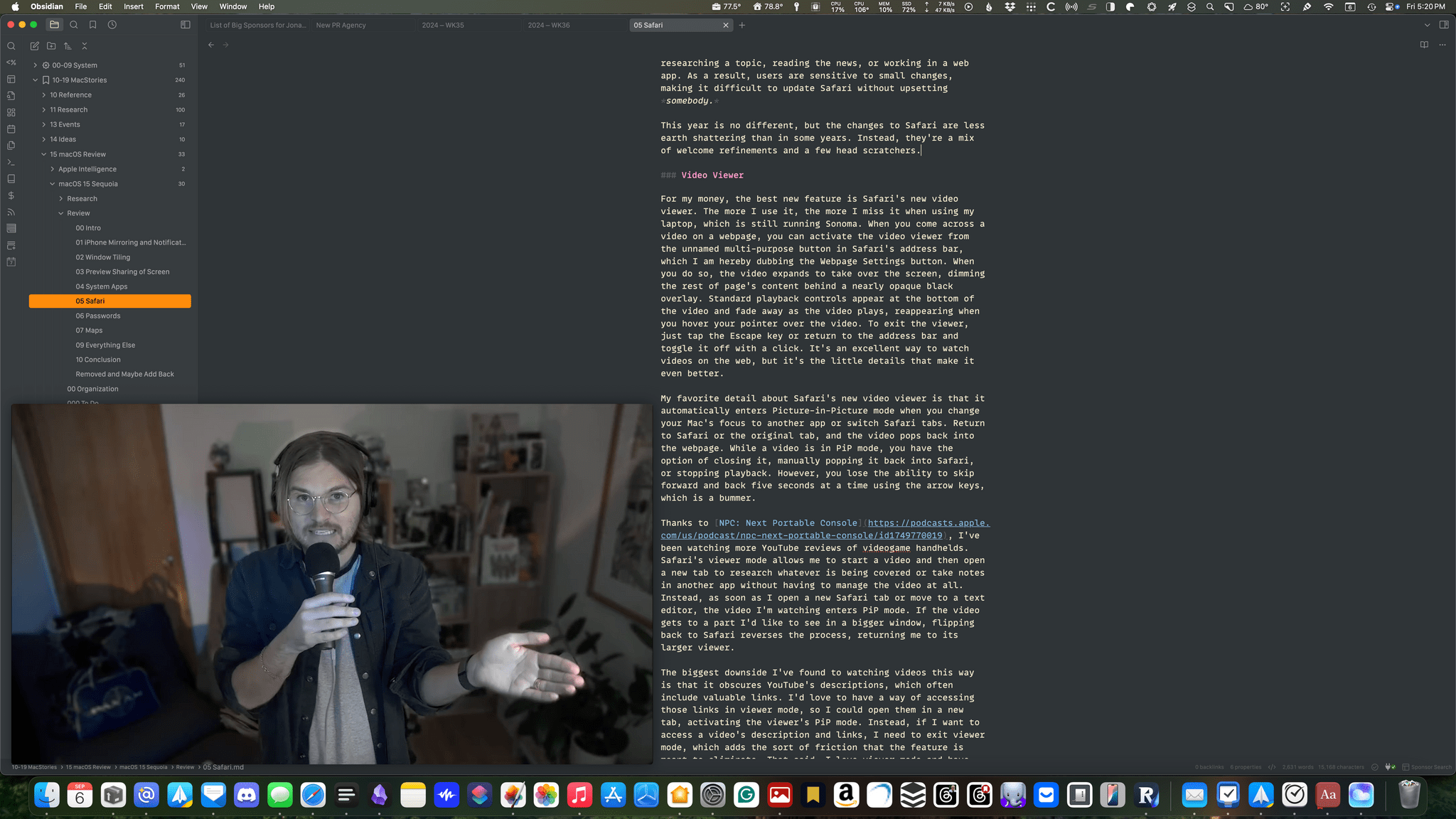Screen dimensions: 1456x819
Task: Navigate back with left arrow
Action: 211,45
